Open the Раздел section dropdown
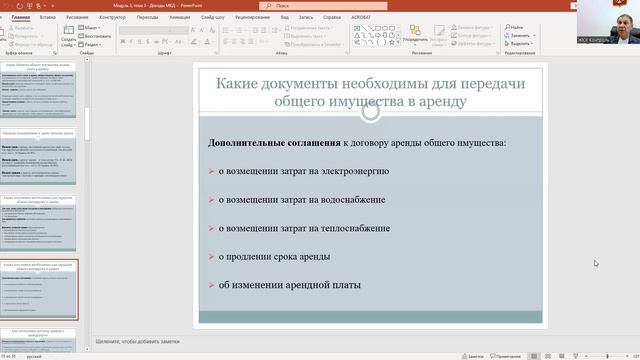Viewport: 640px width, 360px height. (90, 44)
